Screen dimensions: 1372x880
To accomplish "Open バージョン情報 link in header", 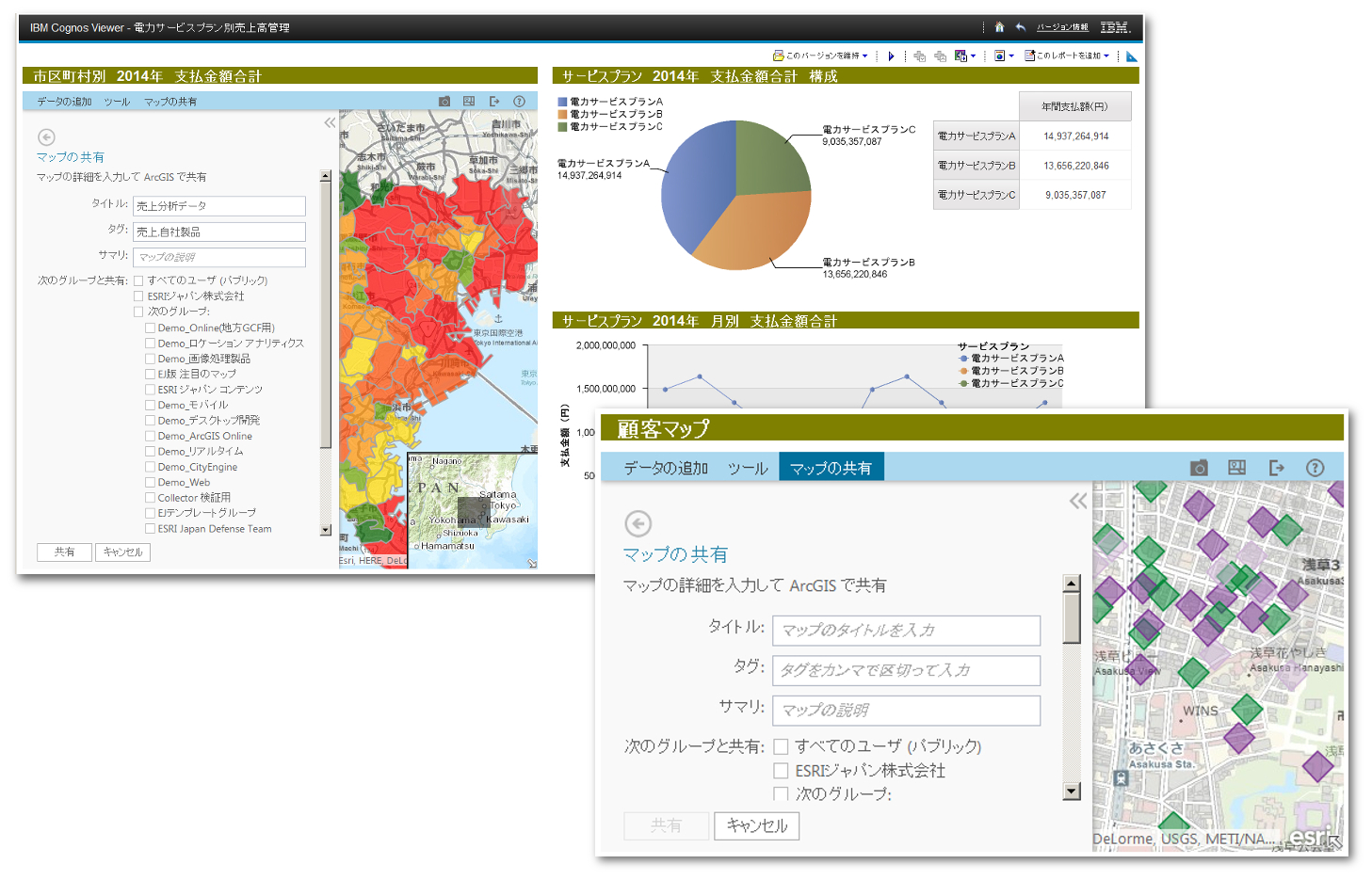I will [x=1062, y=27].
